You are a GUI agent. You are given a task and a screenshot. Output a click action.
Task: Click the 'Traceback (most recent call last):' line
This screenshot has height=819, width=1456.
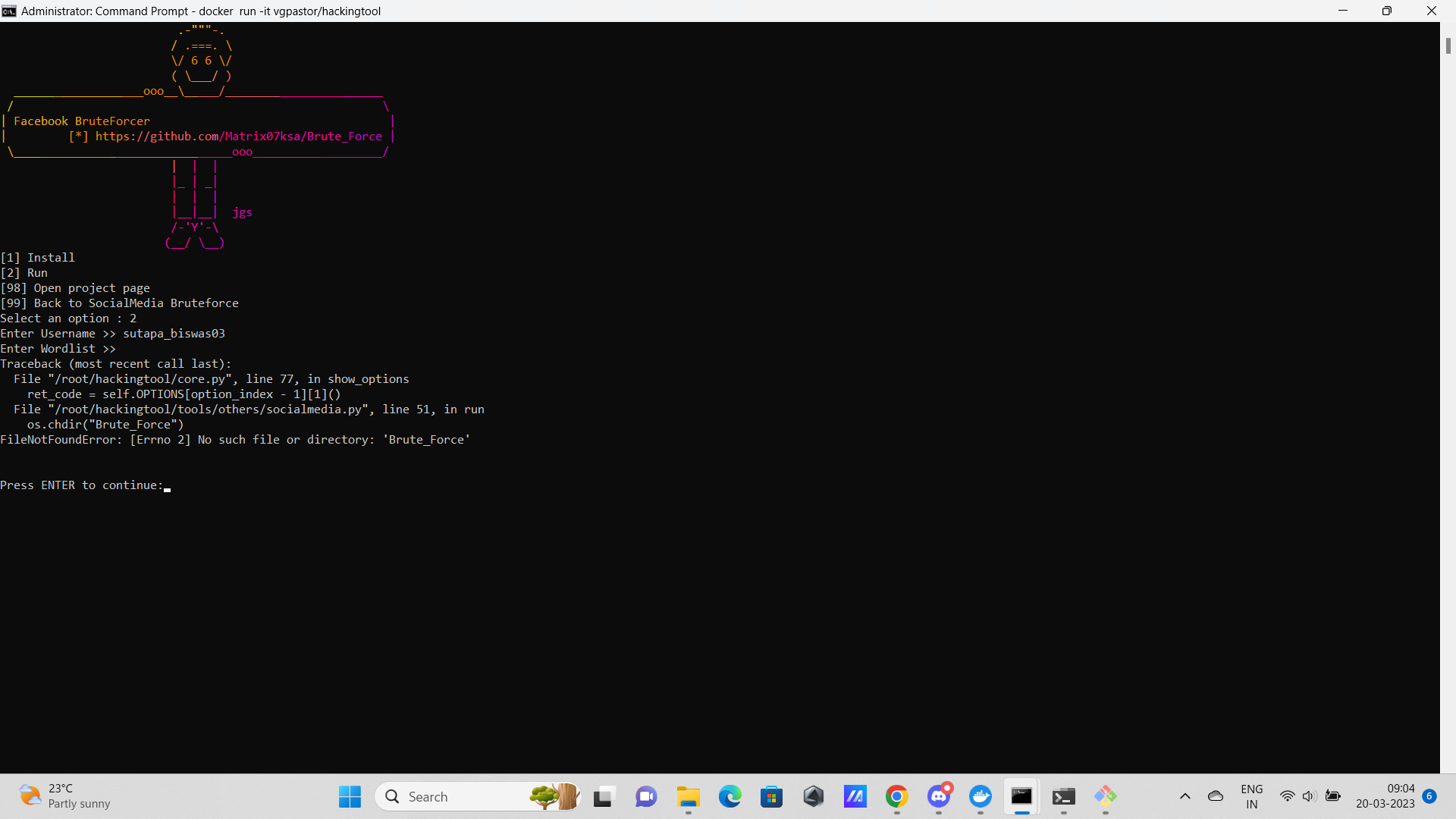116,364
